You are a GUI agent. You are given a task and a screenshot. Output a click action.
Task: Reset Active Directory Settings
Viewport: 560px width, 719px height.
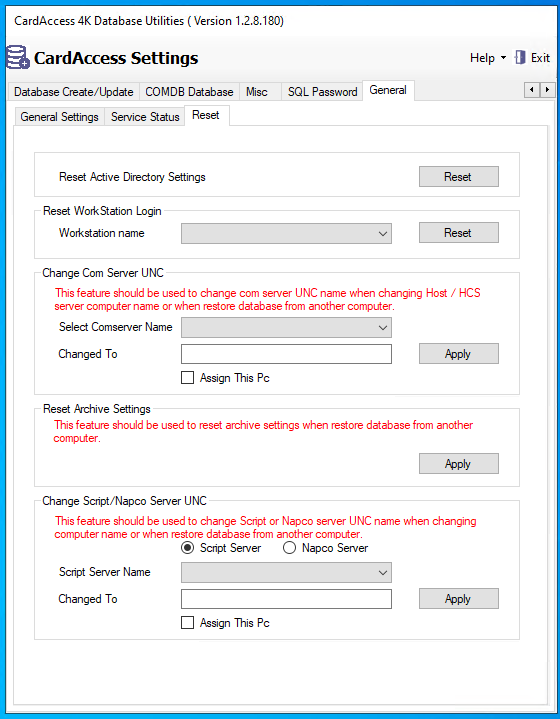click(459, 177)
